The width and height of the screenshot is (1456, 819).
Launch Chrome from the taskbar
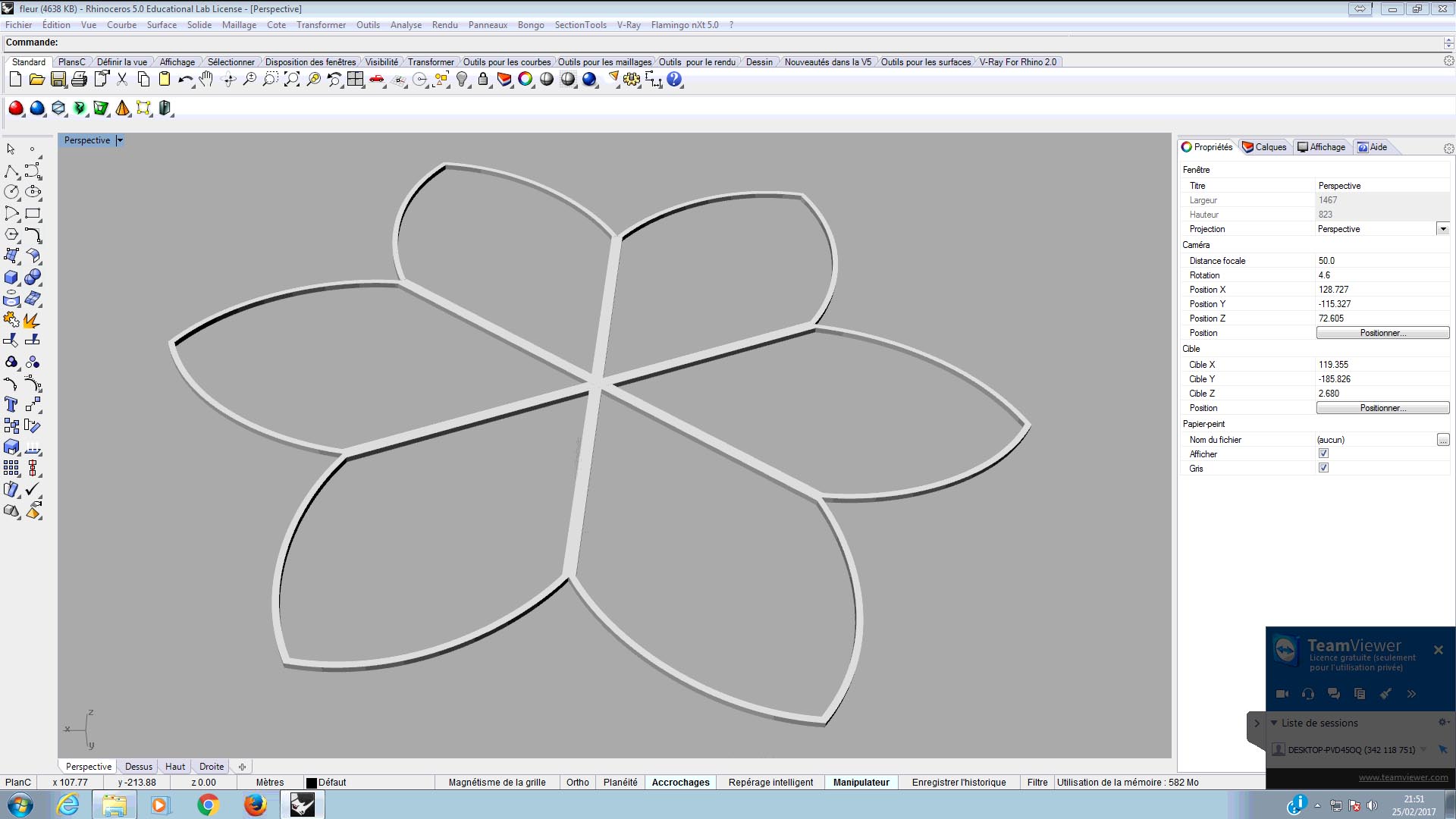[208, 805]
